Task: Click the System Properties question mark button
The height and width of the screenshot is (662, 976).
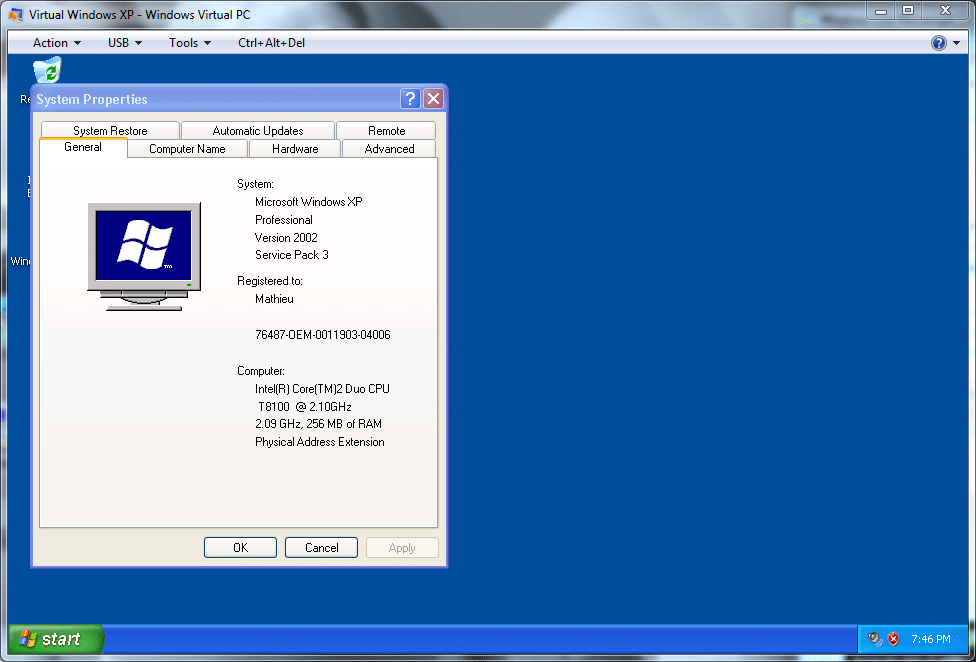Action: pos(410,99)
